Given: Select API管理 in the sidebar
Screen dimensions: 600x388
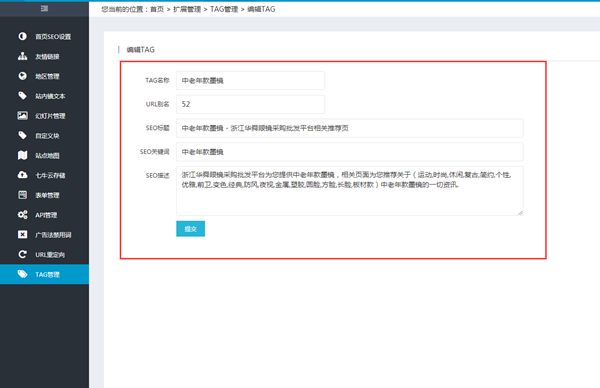Looking at the screenshot, I should 44,215.
